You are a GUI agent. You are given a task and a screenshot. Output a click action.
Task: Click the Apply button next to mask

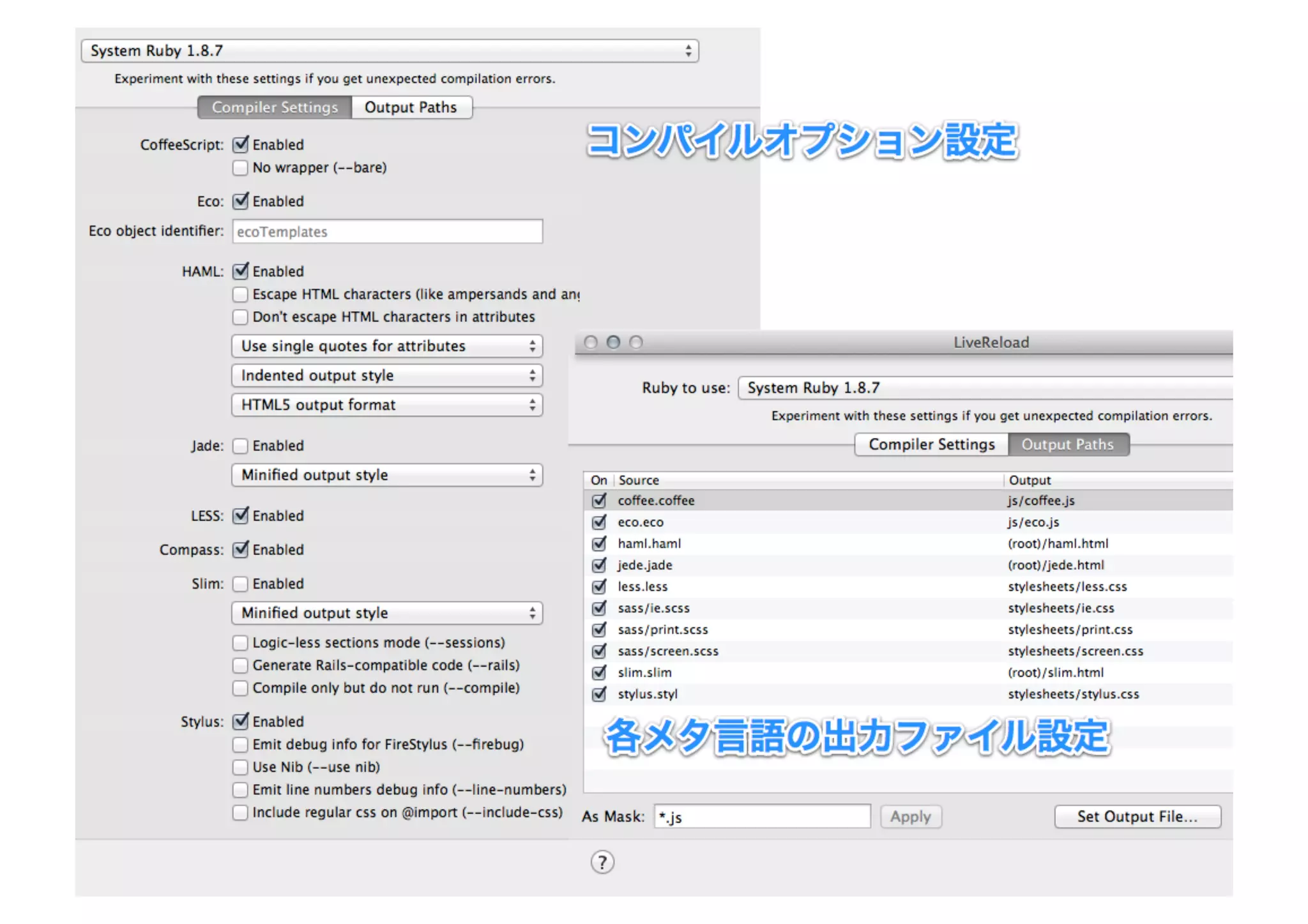click(910, 817)
